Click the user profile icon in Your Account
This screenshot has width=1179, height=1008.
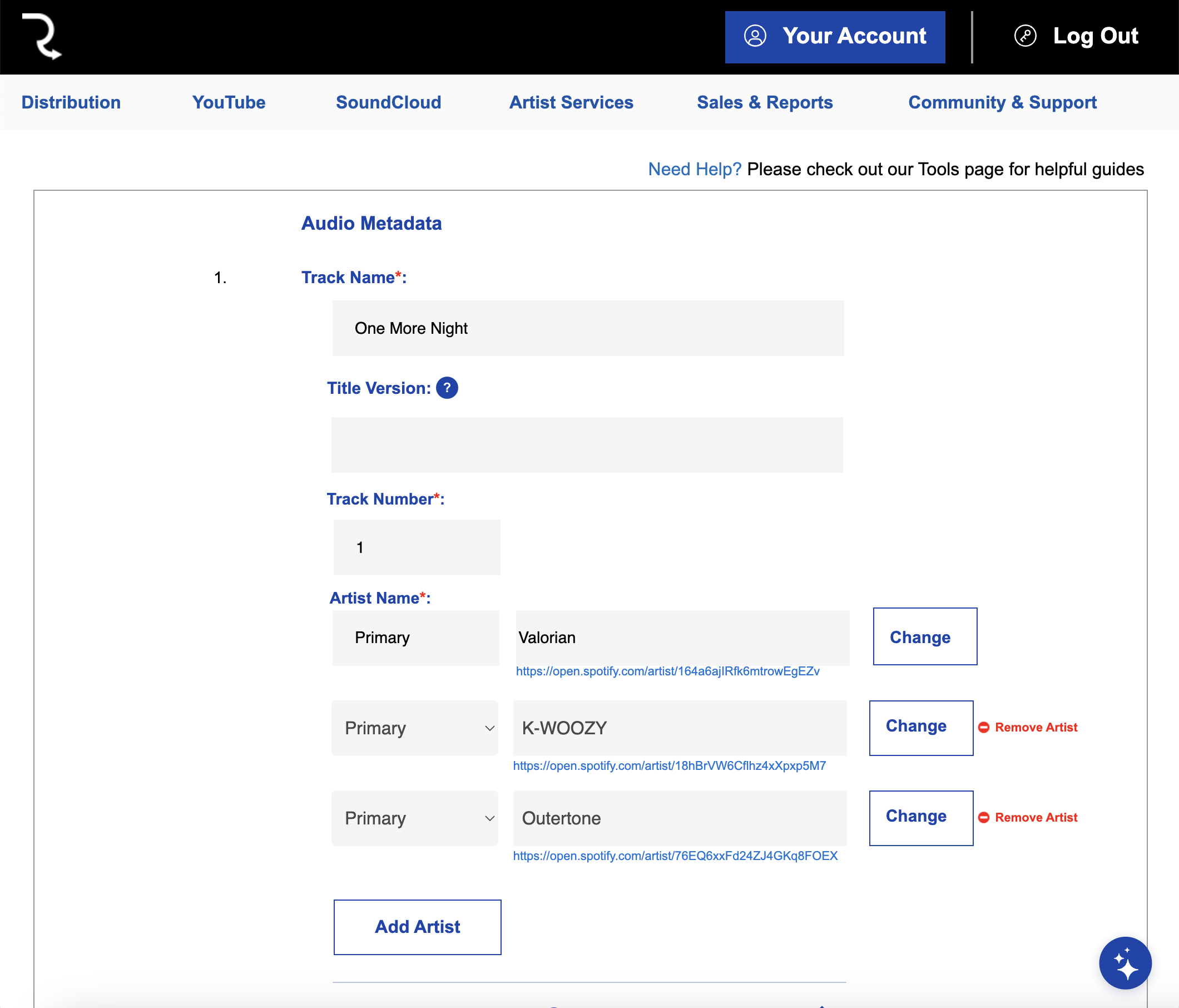tap(755, 36)
